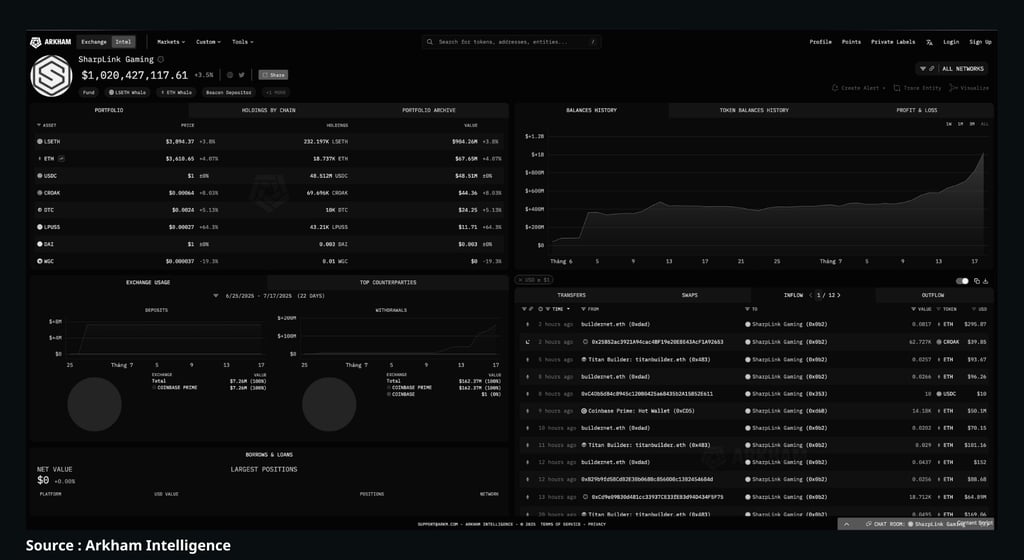Select the ALL chart range

pos(984,124)
